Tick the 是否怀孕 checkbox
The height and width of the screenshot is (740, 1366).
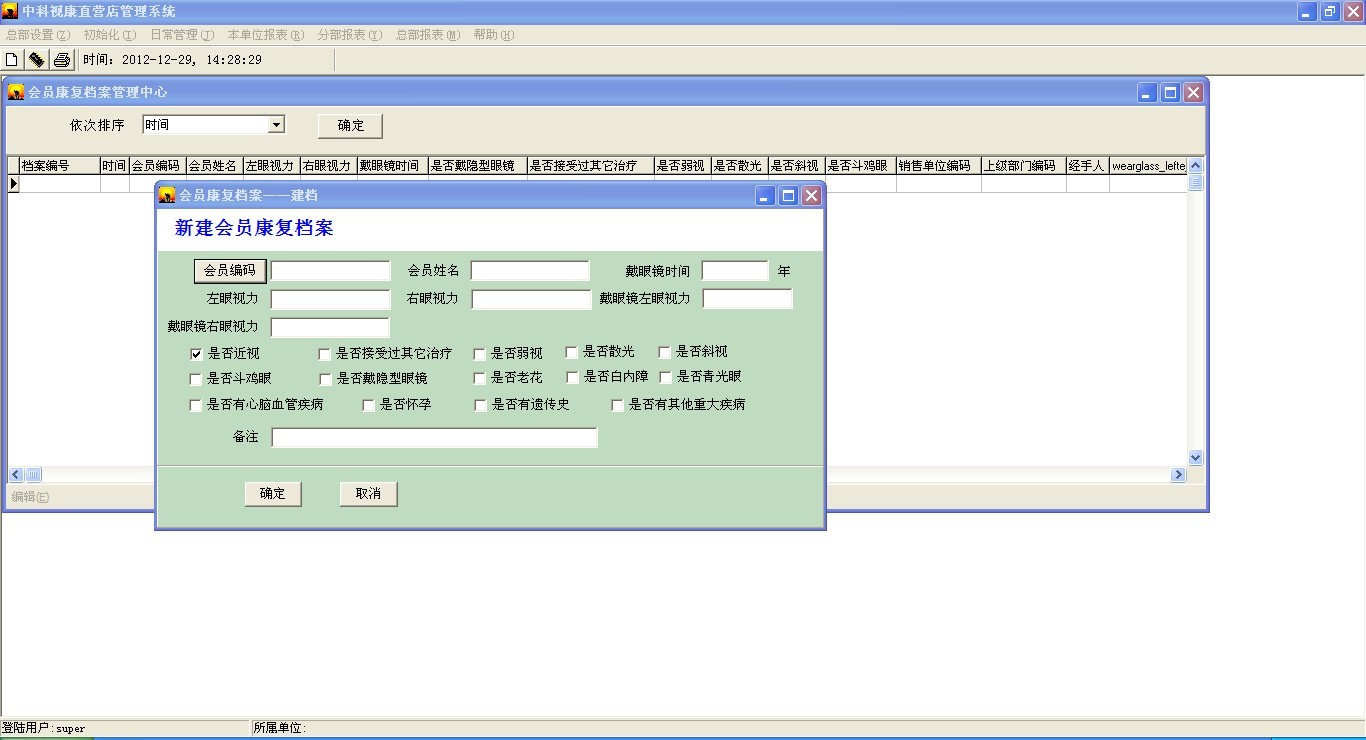[368, 405]
